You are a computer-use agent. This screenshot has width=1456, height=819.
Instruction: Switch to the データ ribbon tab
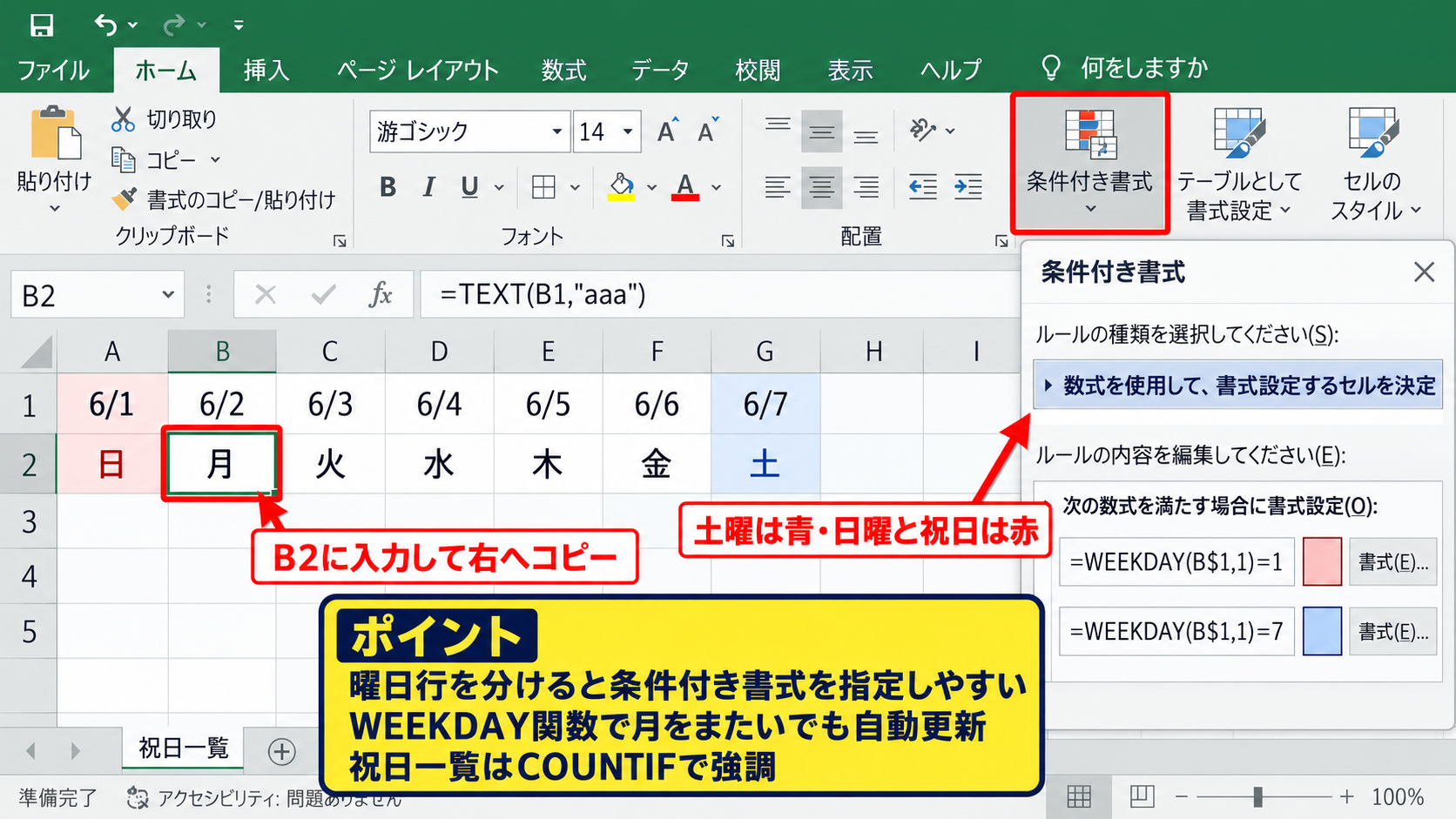pyautogui.click(x=660, y=70)
